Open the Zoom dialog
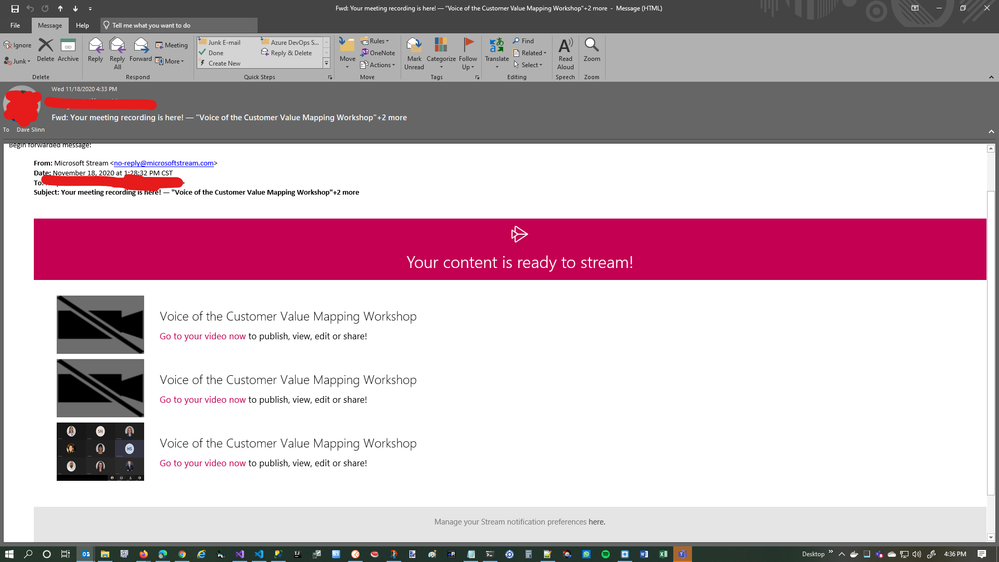 (592, 50)
